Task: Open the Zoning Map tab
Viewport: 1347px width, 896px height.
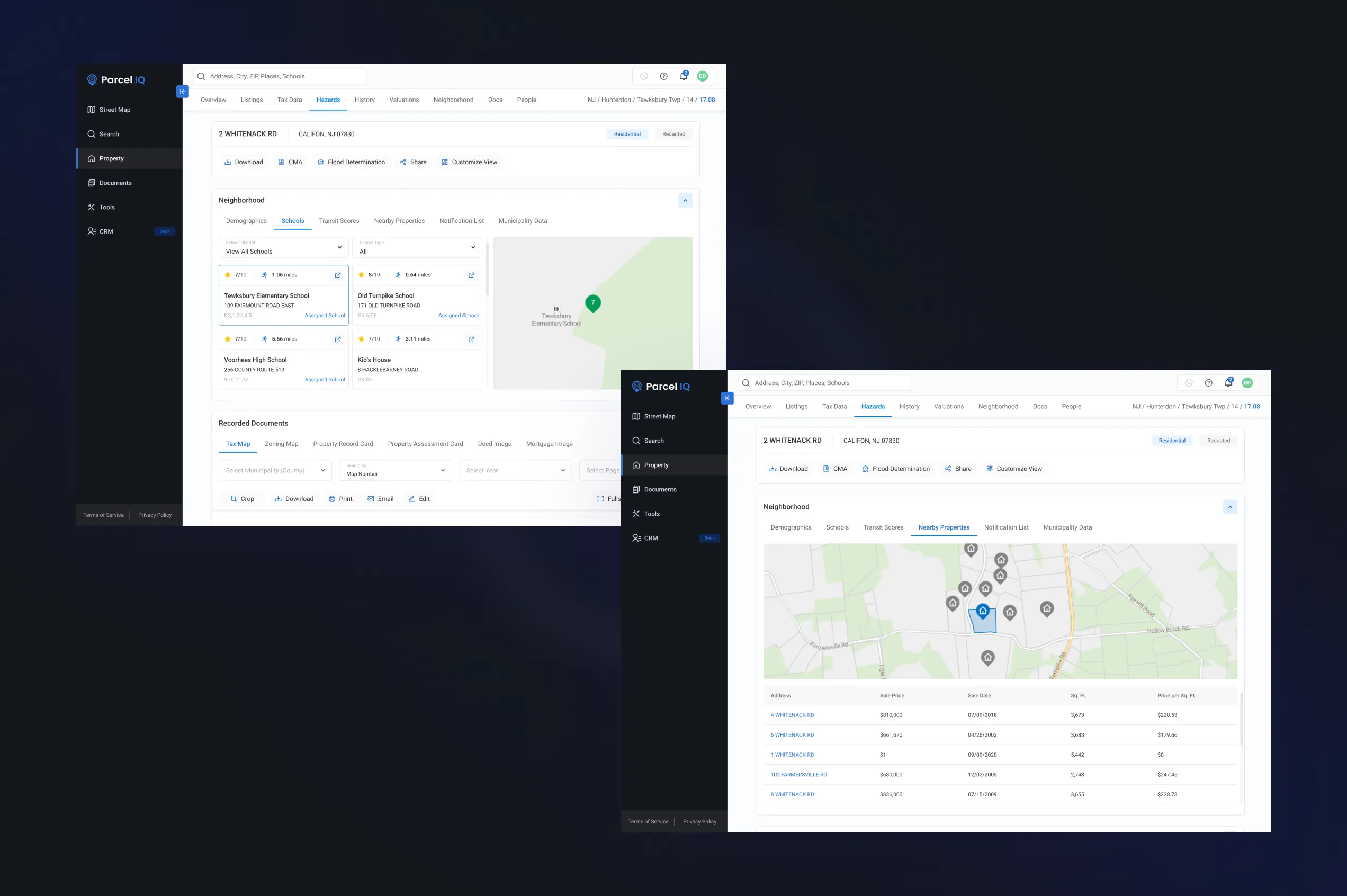Action: click(x=281, y=444)
